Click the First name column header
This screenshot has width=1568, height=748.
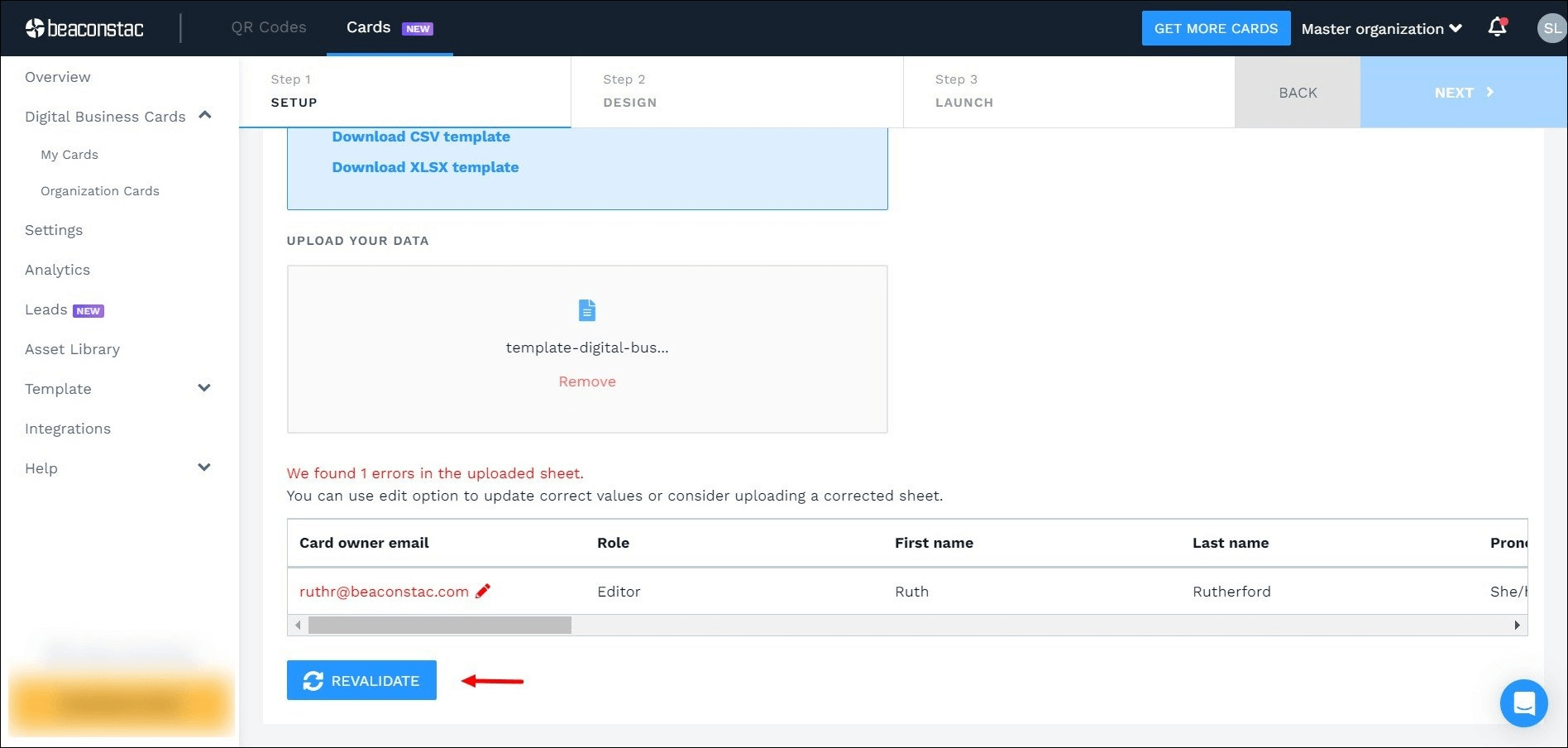934,543
